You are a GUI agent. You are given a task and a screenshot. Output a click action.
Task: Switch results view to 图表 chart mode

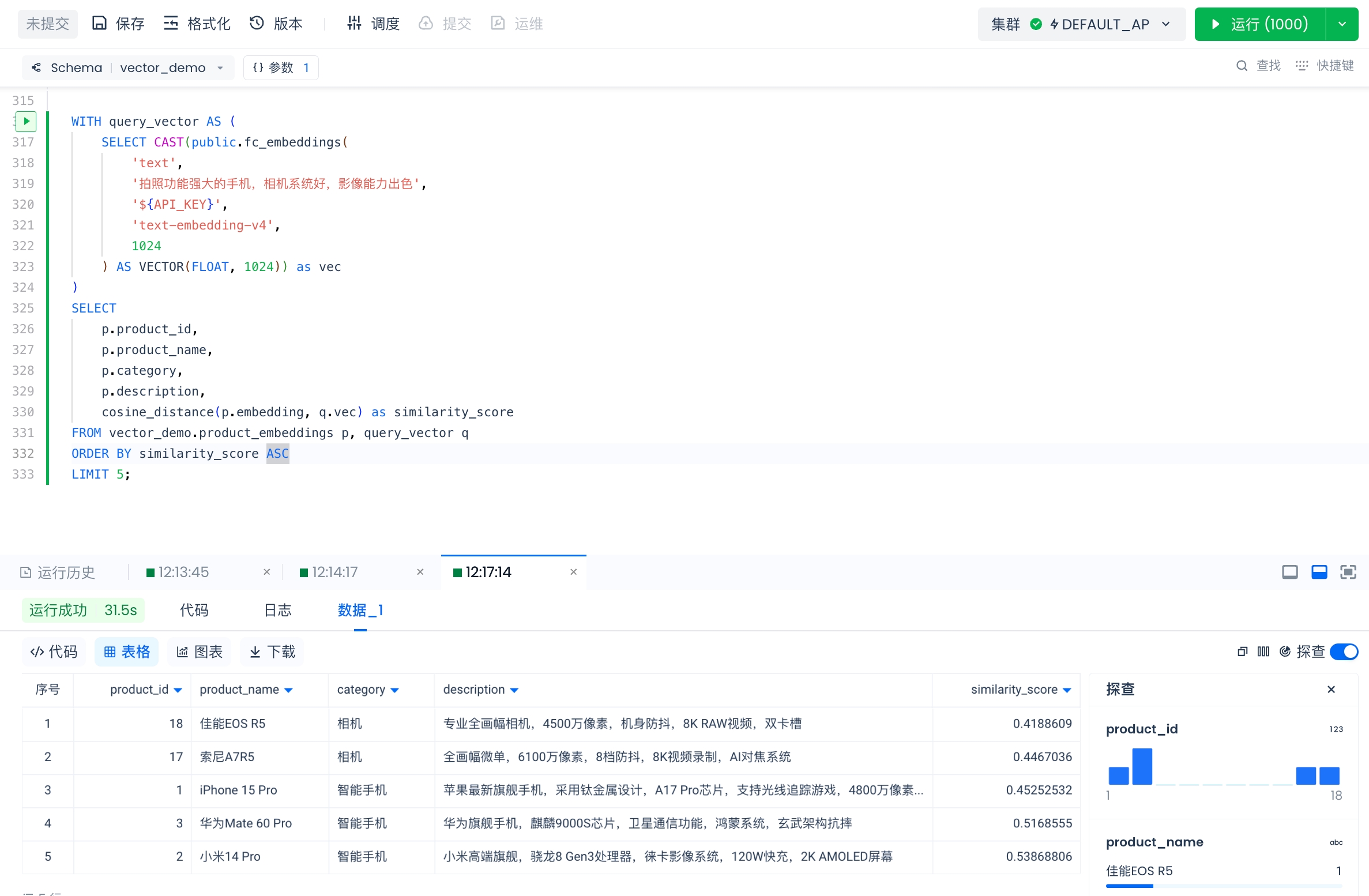[x=200, y=652]
